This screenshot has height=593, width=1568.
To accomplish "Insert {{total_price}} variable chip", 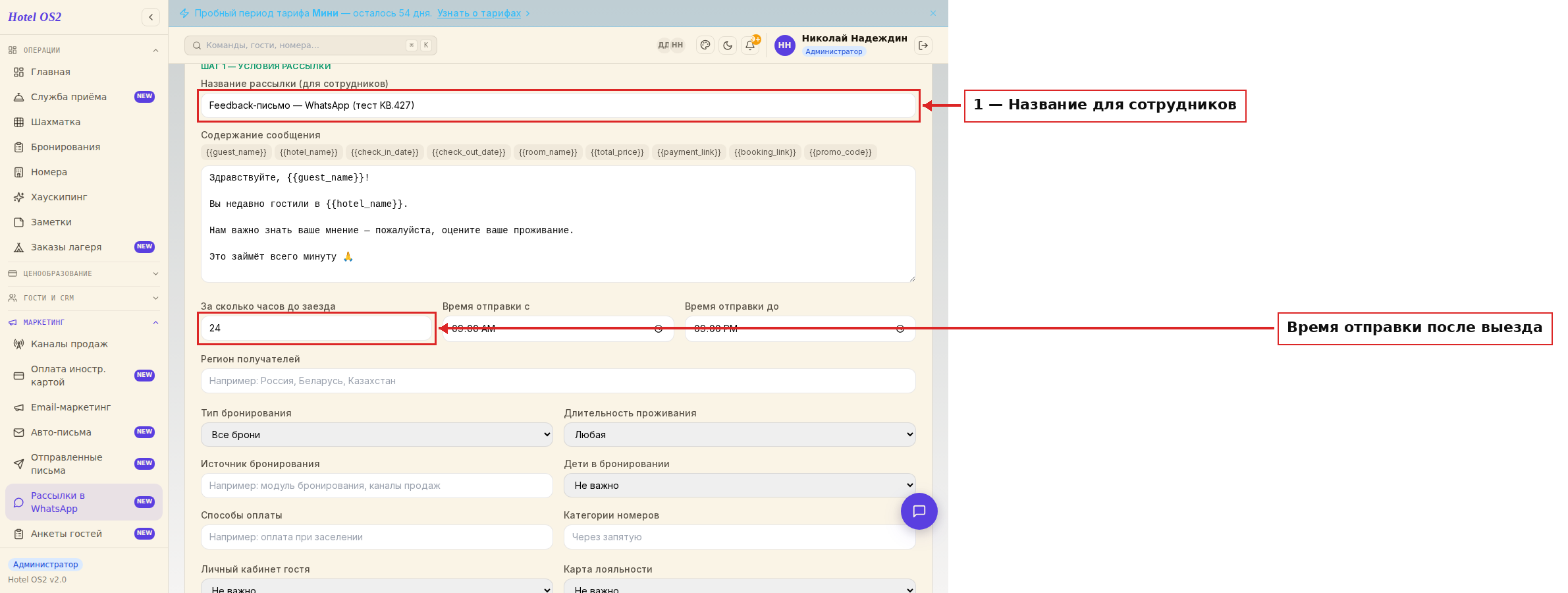I will pyautogui.click(x=617, y=152).
